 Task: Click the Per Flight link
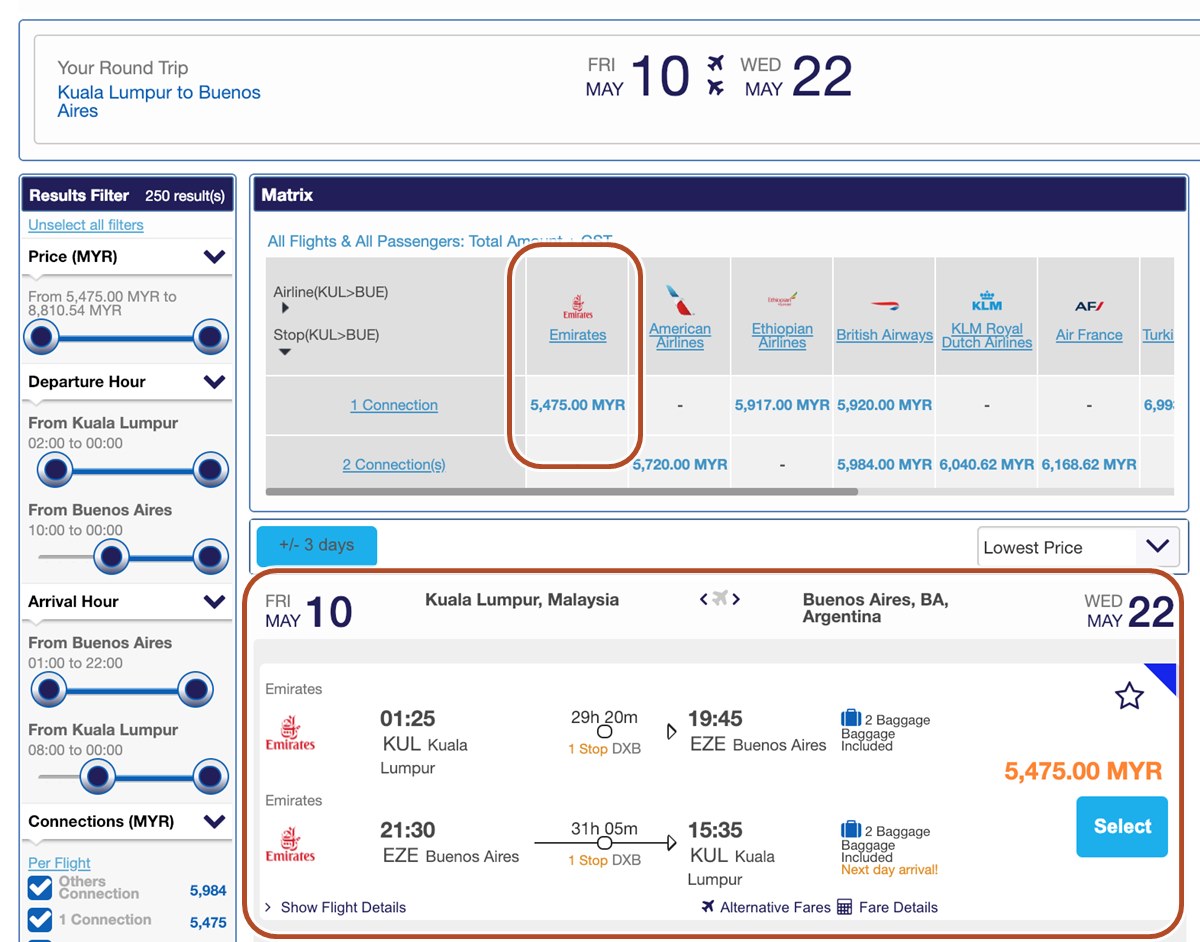point(59,863)
